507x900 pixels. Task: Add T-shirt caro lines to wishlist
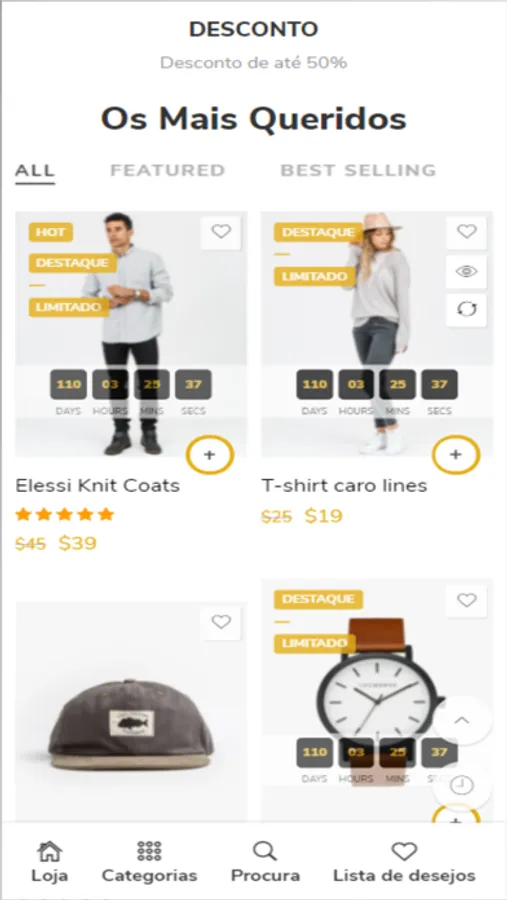(466, 232)
